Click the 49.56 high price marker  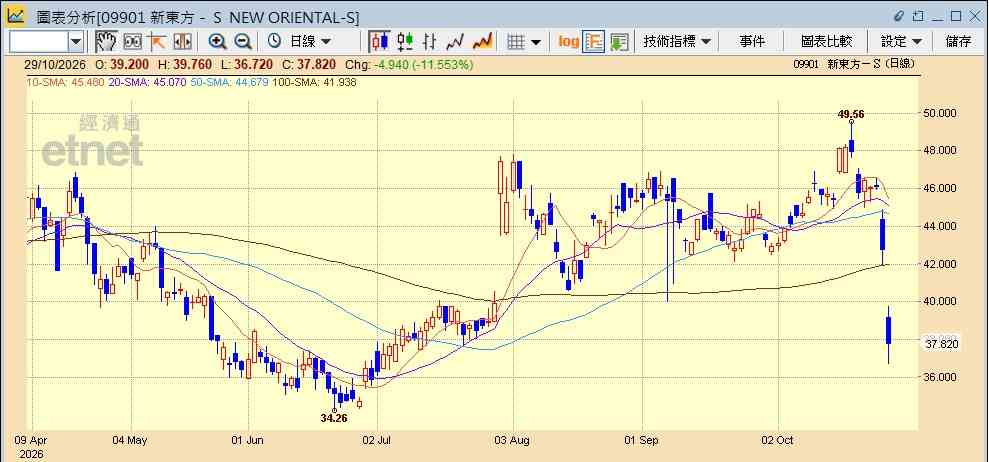[851, 114]
